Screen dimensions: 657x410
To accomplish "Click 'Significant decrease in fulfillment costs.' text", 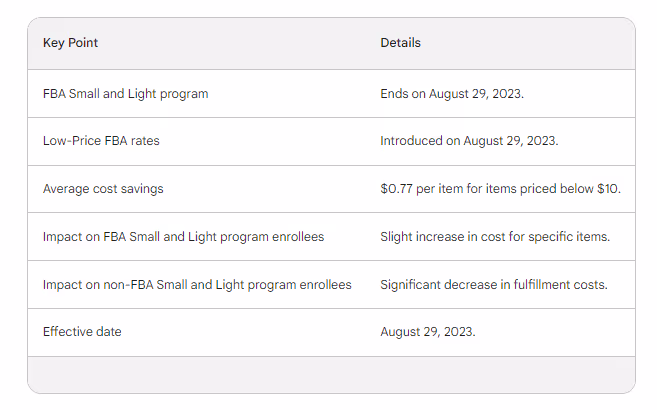I will pos(494,285).
